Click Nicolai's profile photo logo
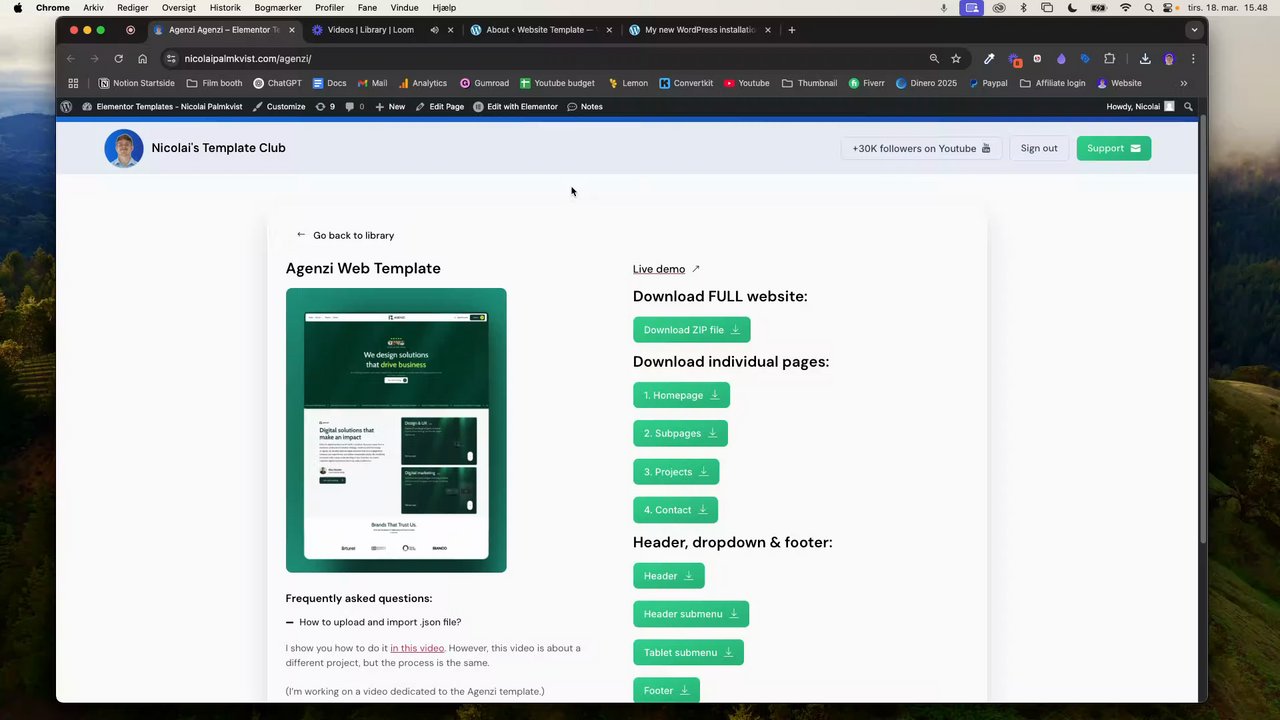This screenshot has width=1280, height=720. click(x=124, y=148)
